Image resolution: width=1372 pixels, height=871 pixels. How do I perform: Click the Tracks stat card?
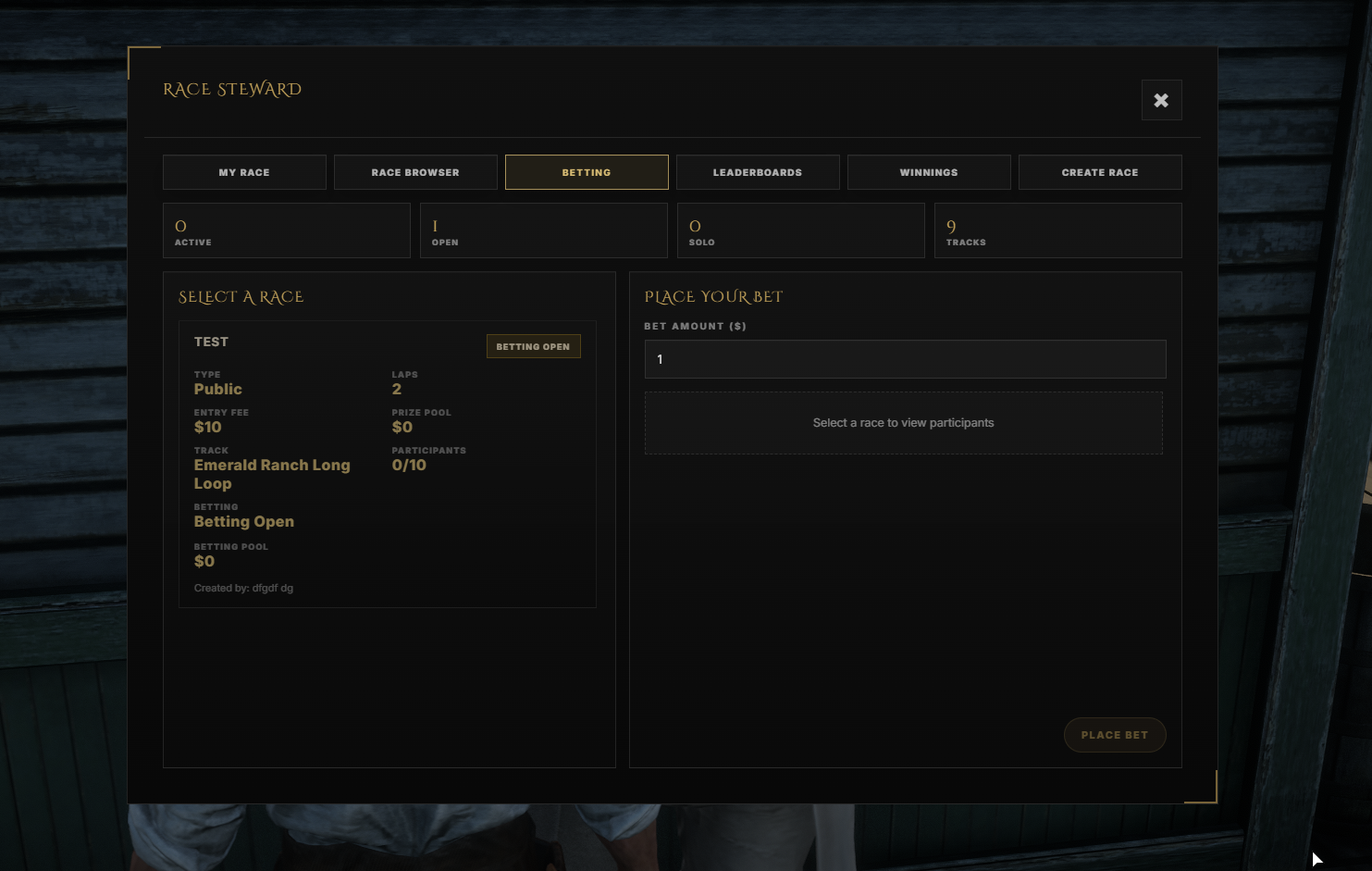pyautogui.click(x=1058, y=230)
